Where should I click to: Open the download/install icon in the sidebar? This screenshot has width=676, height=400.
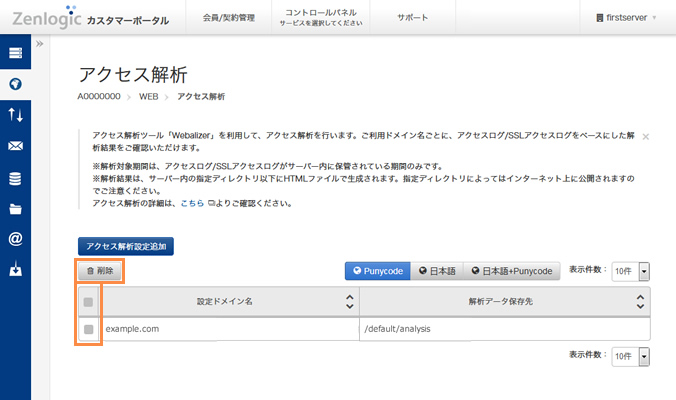[16, 269]
